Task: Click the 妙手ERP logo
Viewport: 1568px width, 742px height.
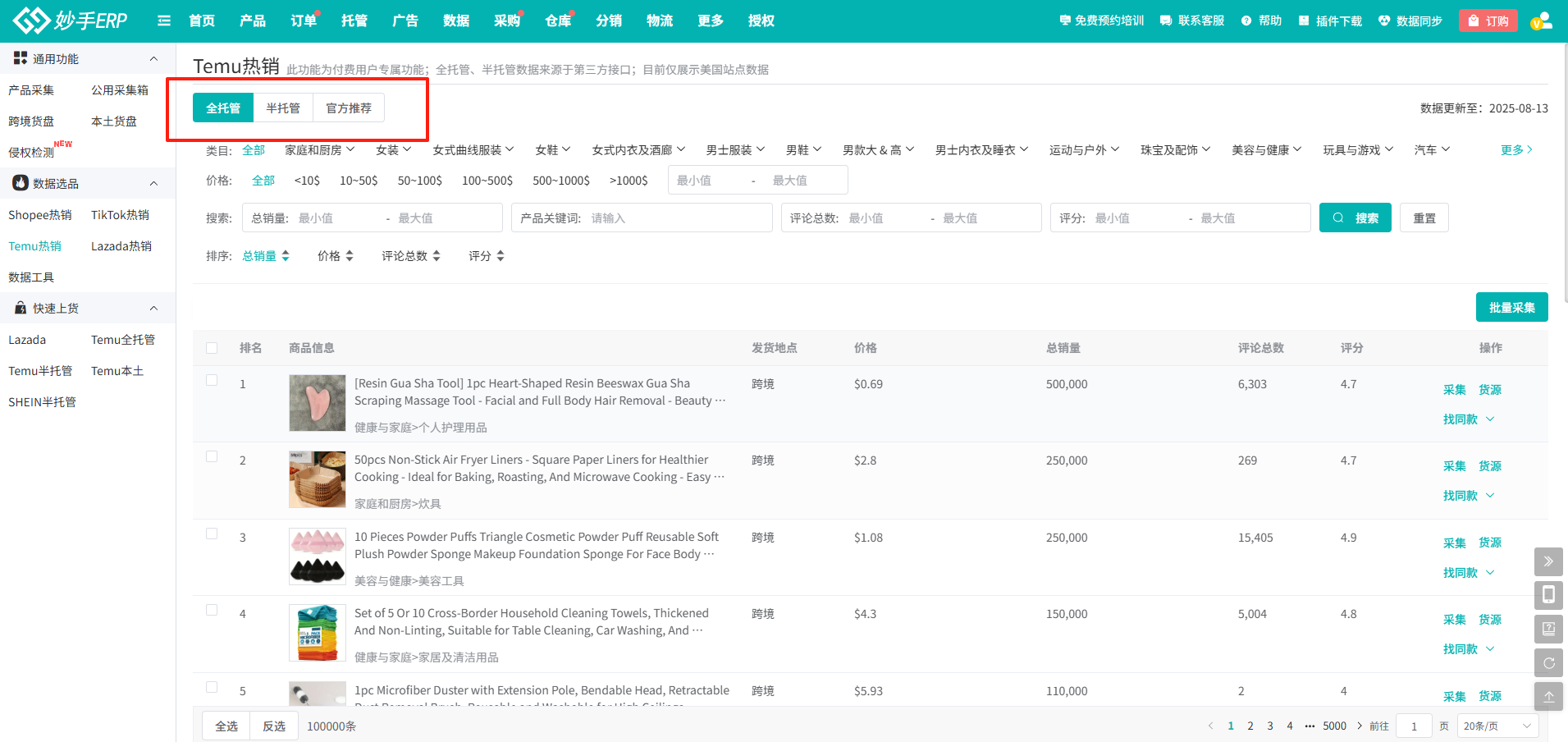Action: point(71,20)
